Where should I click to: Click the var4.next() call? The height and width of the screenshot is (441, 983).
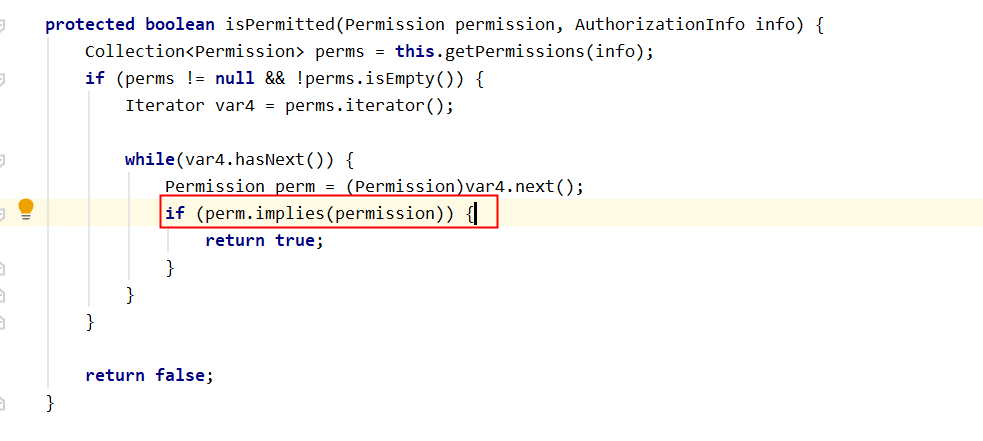click(x=523, y=186)
